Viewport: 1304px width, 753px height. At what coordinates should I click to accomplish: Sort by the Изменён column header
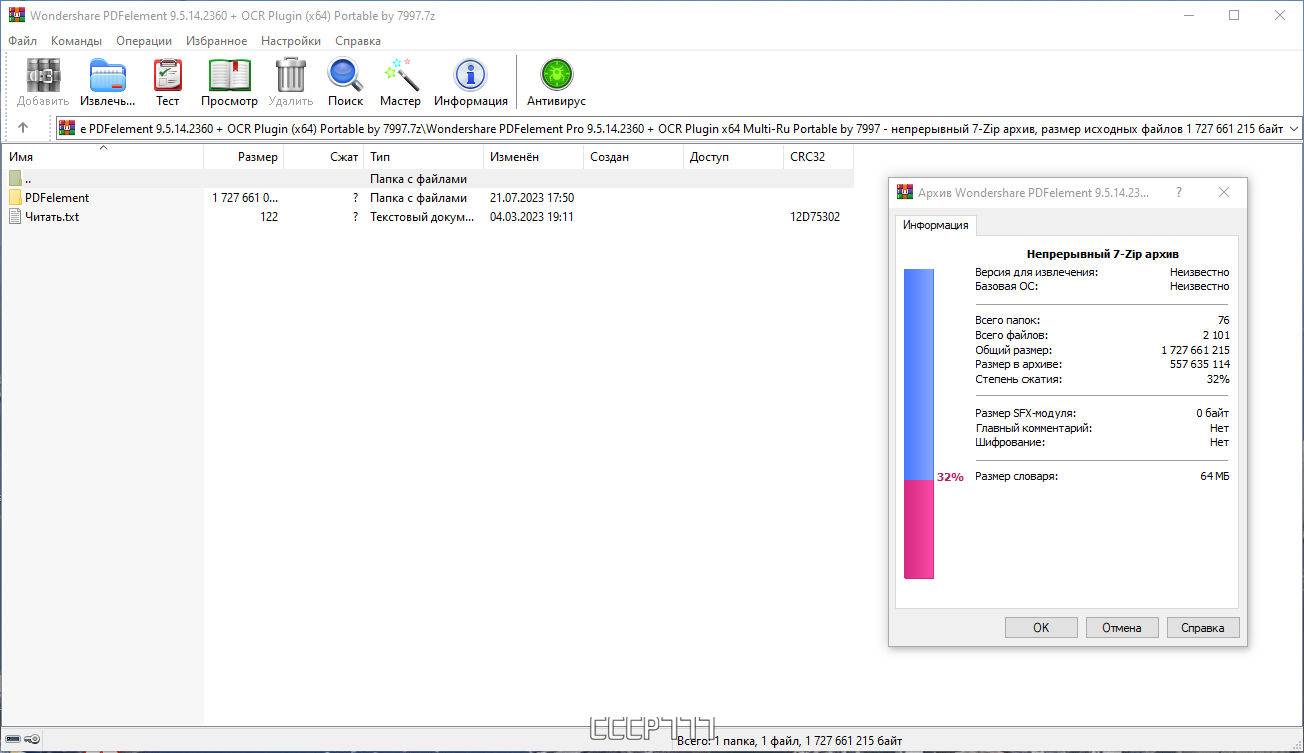coord(534,157)
